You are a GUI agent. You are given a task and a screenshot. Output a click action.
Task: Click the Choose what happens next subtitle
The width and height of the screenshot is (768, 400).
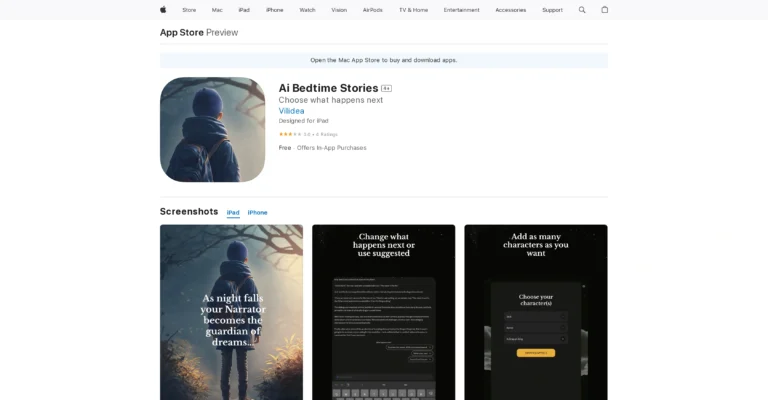pyautogui.click(x=331, y=100)
